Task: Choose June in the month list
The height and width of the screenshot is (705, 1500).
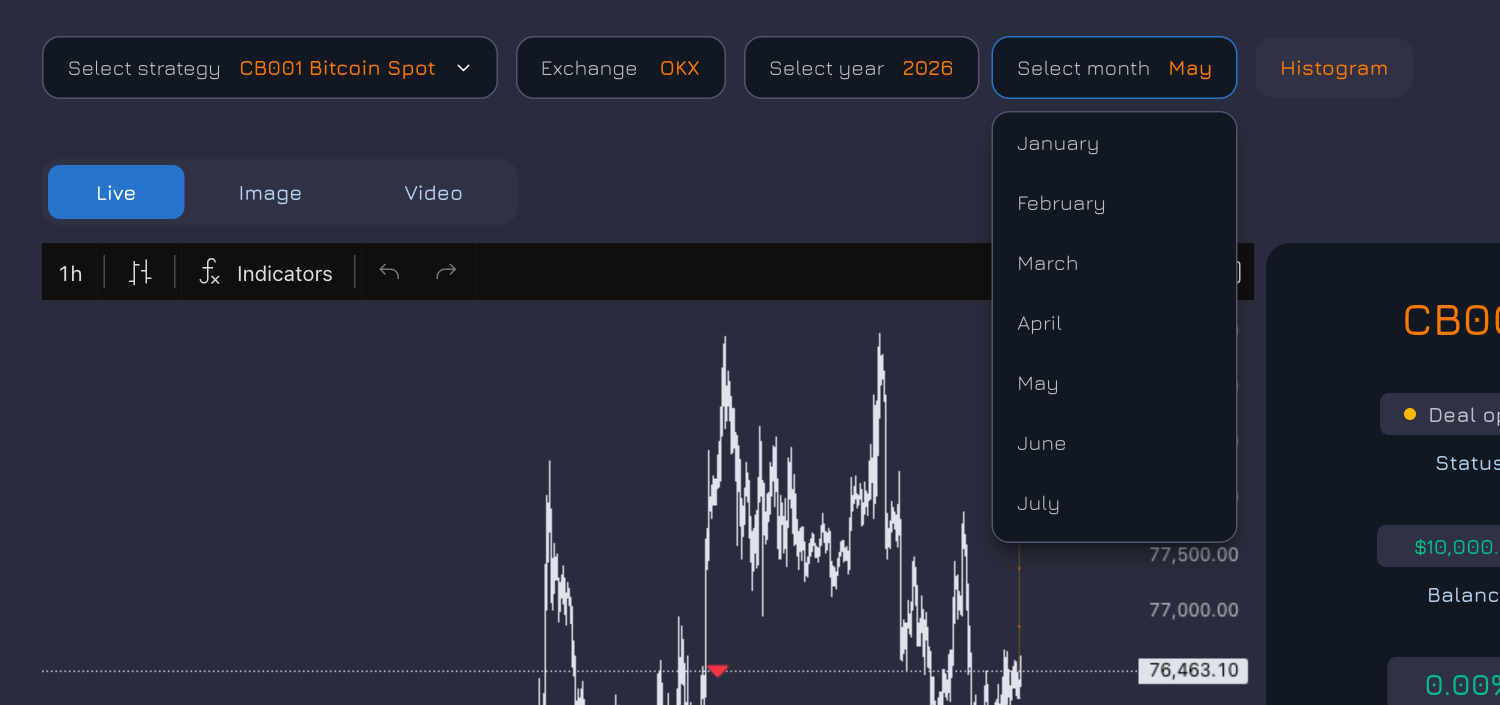Action: tap(1114, 443)
